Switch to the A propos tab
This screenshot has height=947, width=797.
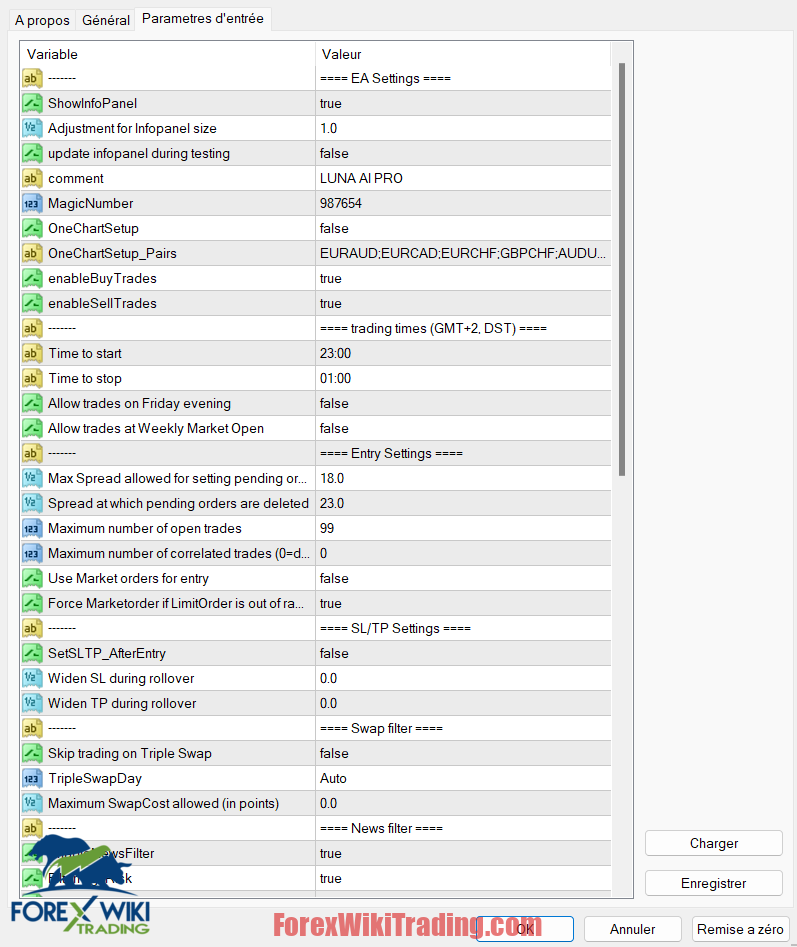point(42,20)
